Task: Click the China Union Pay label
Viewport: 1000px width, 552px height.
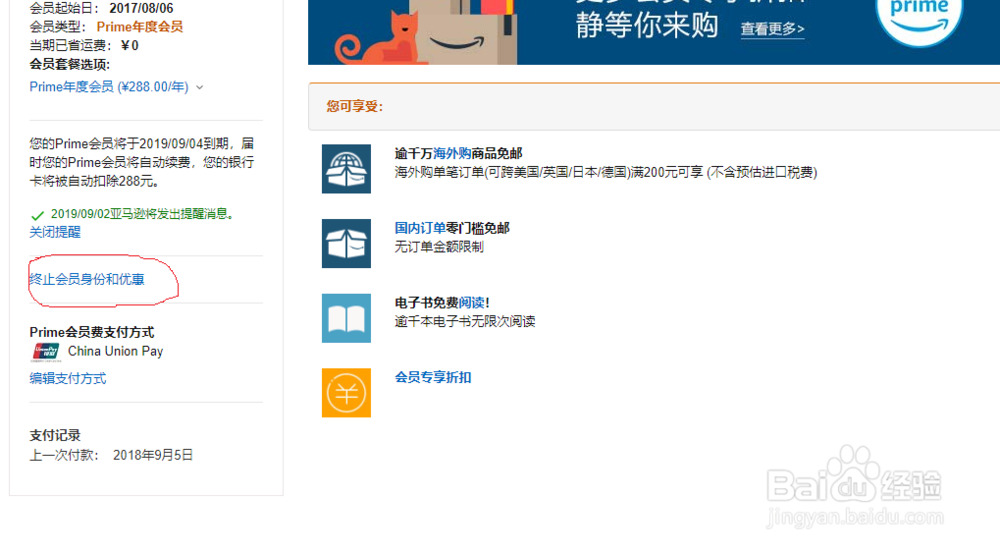Action: click(115, 351)
